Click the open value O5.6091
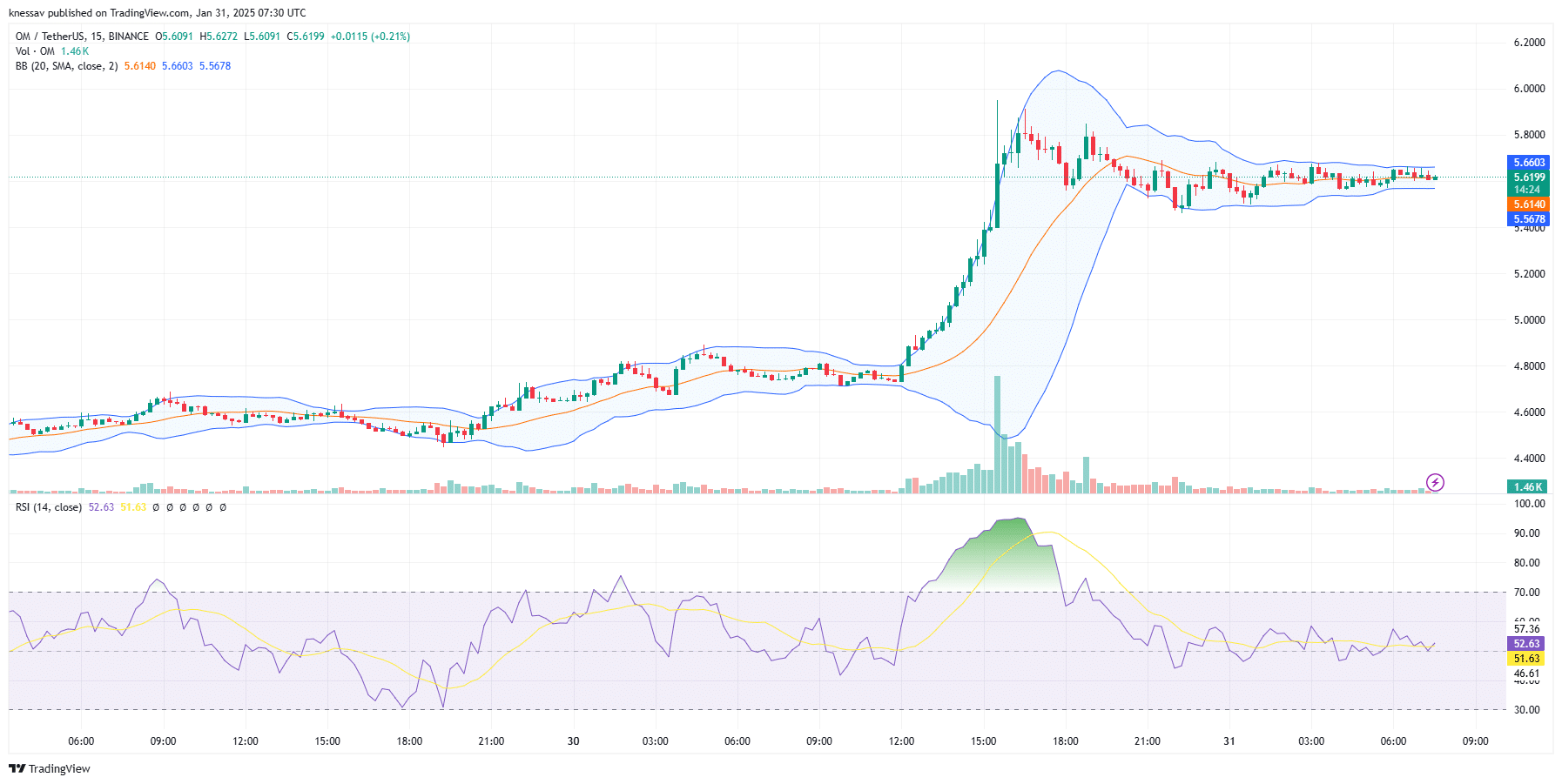Viewport: 1562px width, 784px height. (x=174, y=37)
